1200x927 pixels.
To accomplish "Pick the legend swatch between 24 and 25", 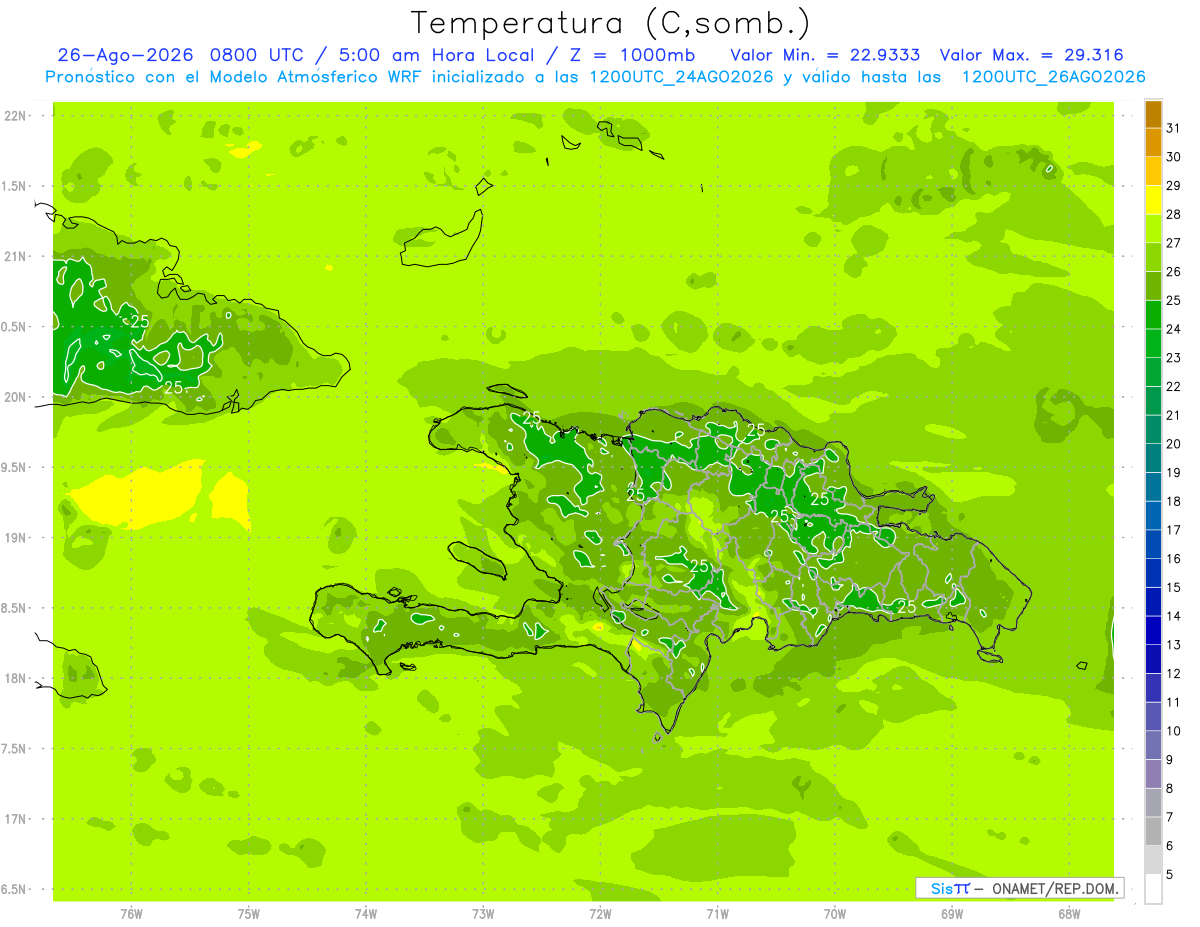I will pos(1153,314).
